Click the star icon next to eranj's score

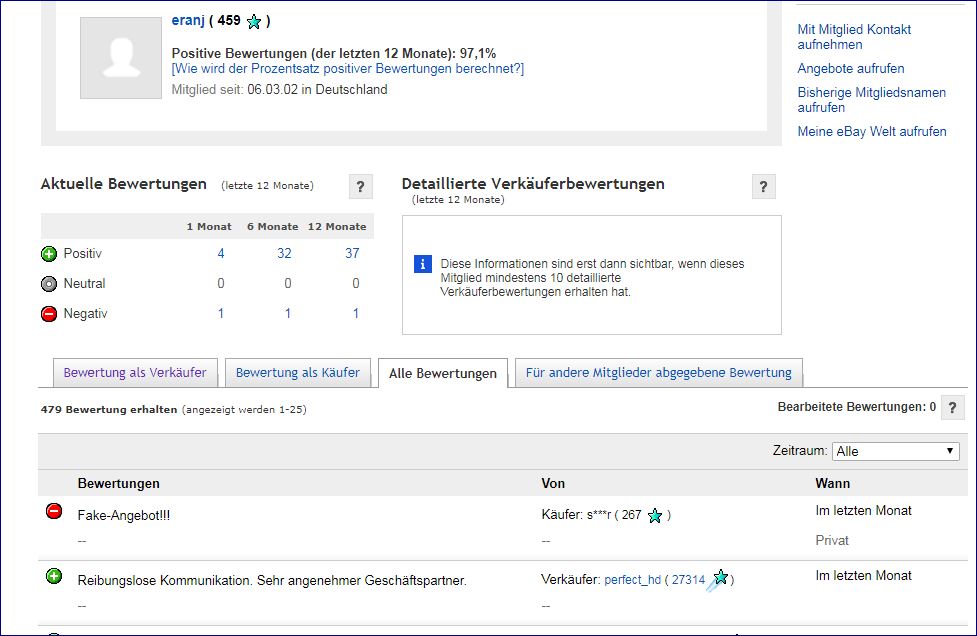pos(254,21)
